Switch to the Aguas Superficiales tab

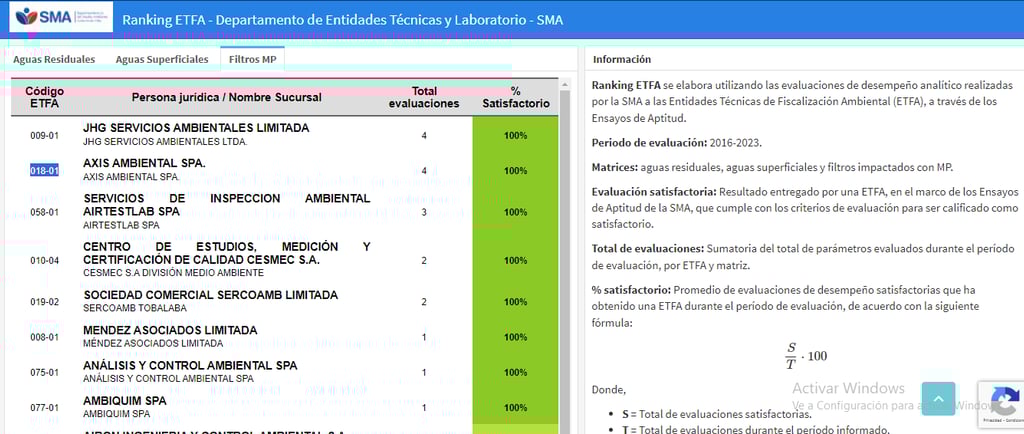coord(162,59)
